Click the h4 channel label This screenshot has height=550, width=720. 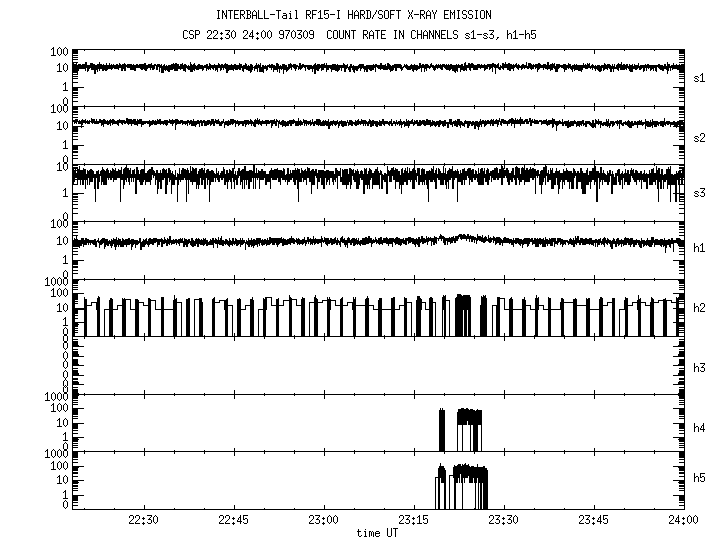coord(700,428)
